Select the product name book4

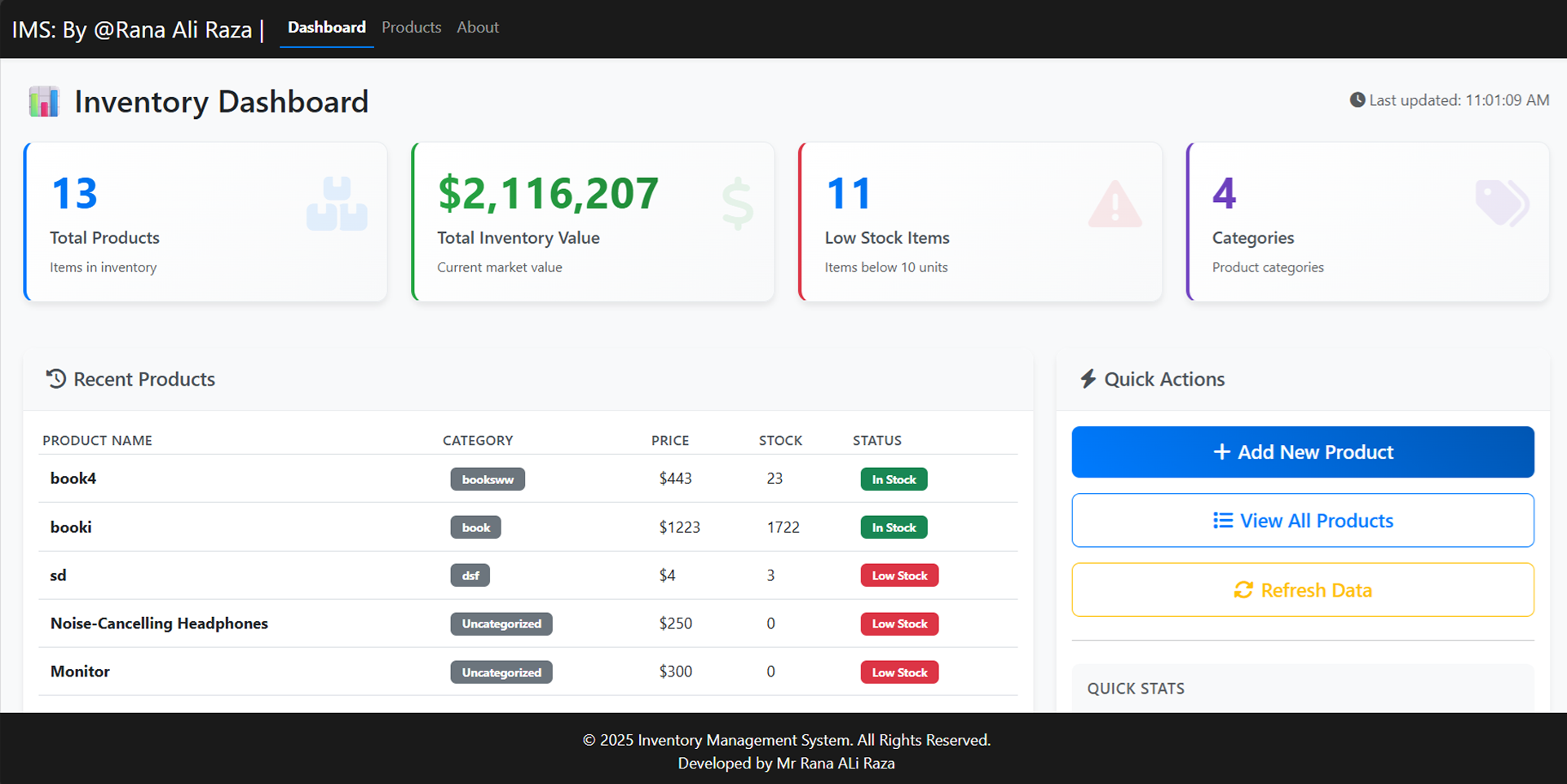pos(73,478)
